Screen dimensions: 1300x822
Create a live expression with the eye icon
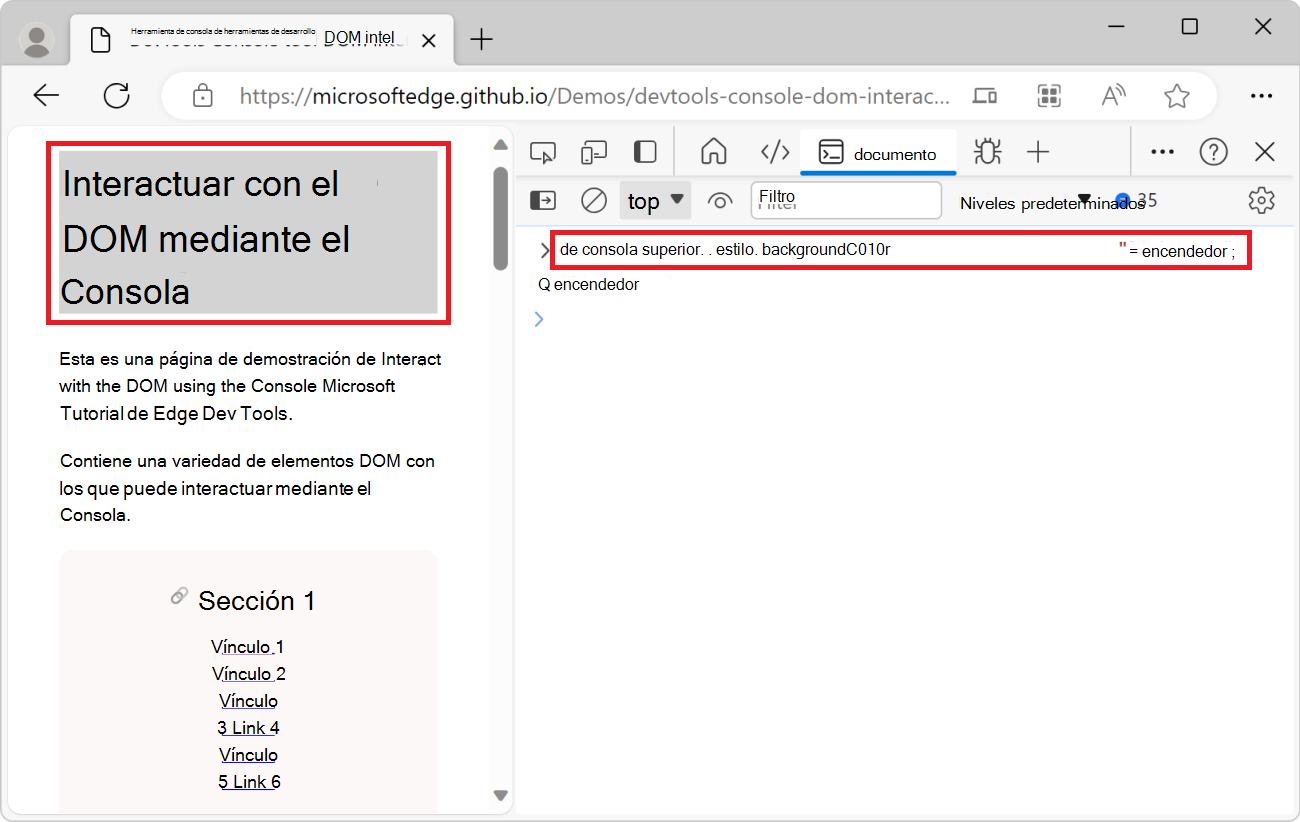[720, 200]
